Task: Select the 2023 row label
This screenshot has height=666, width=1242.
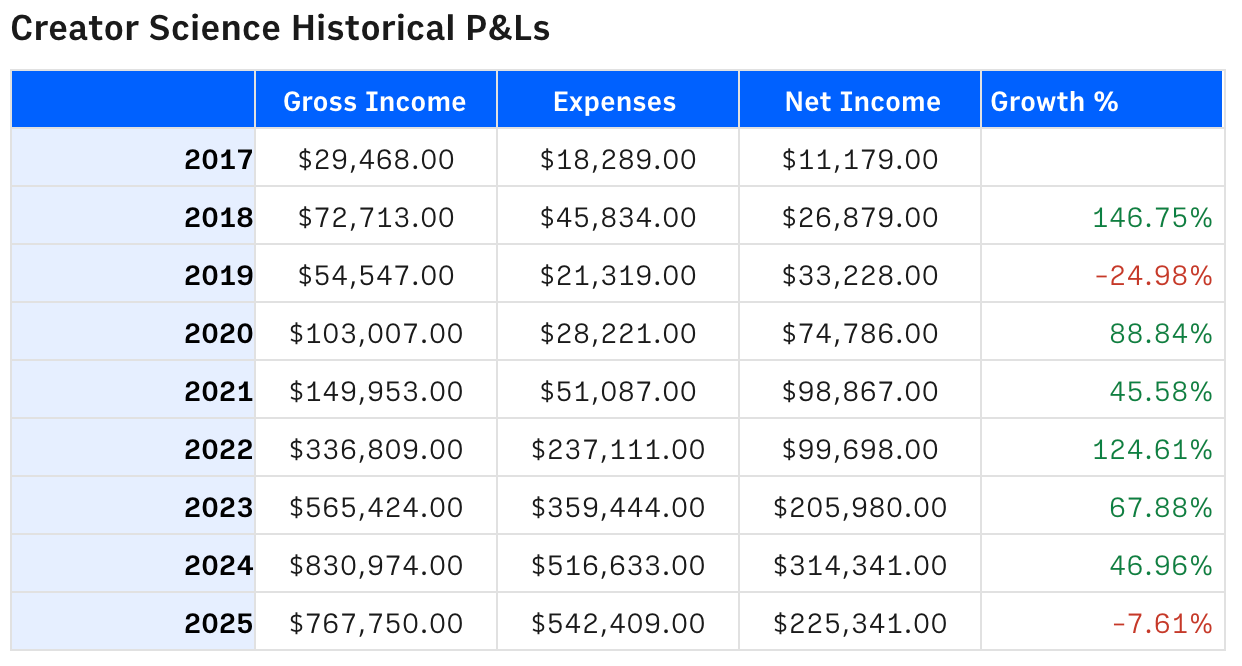Action: pos(218,507)
